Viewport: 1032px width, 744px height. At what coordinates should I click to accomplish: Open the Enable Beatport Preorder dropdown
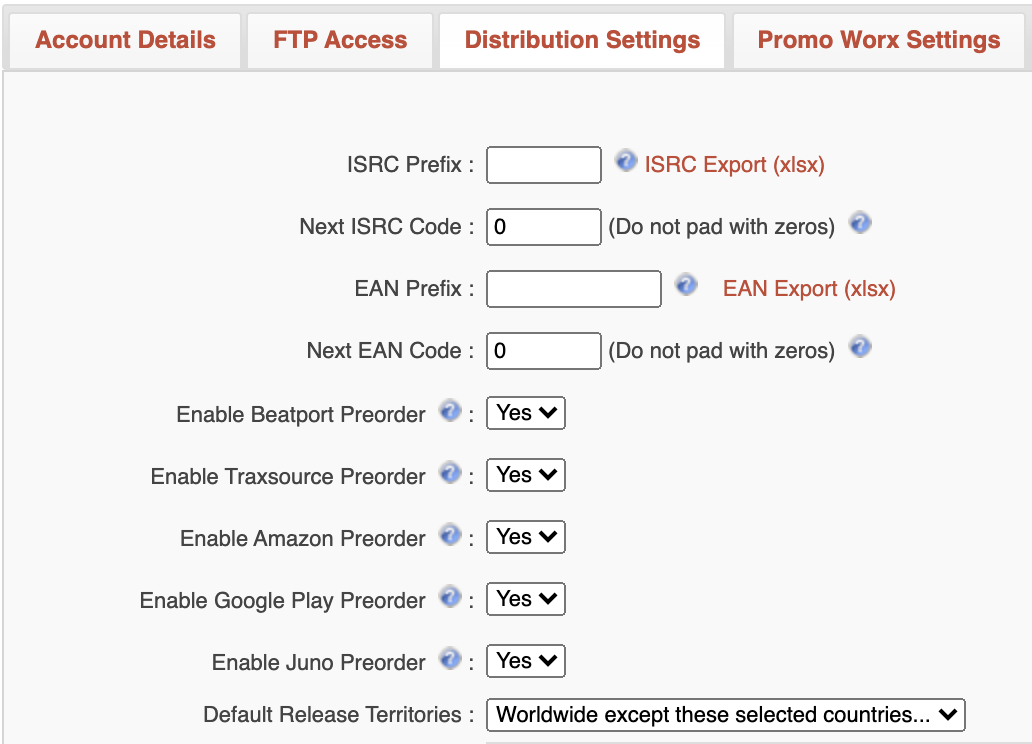click(526, 413)
